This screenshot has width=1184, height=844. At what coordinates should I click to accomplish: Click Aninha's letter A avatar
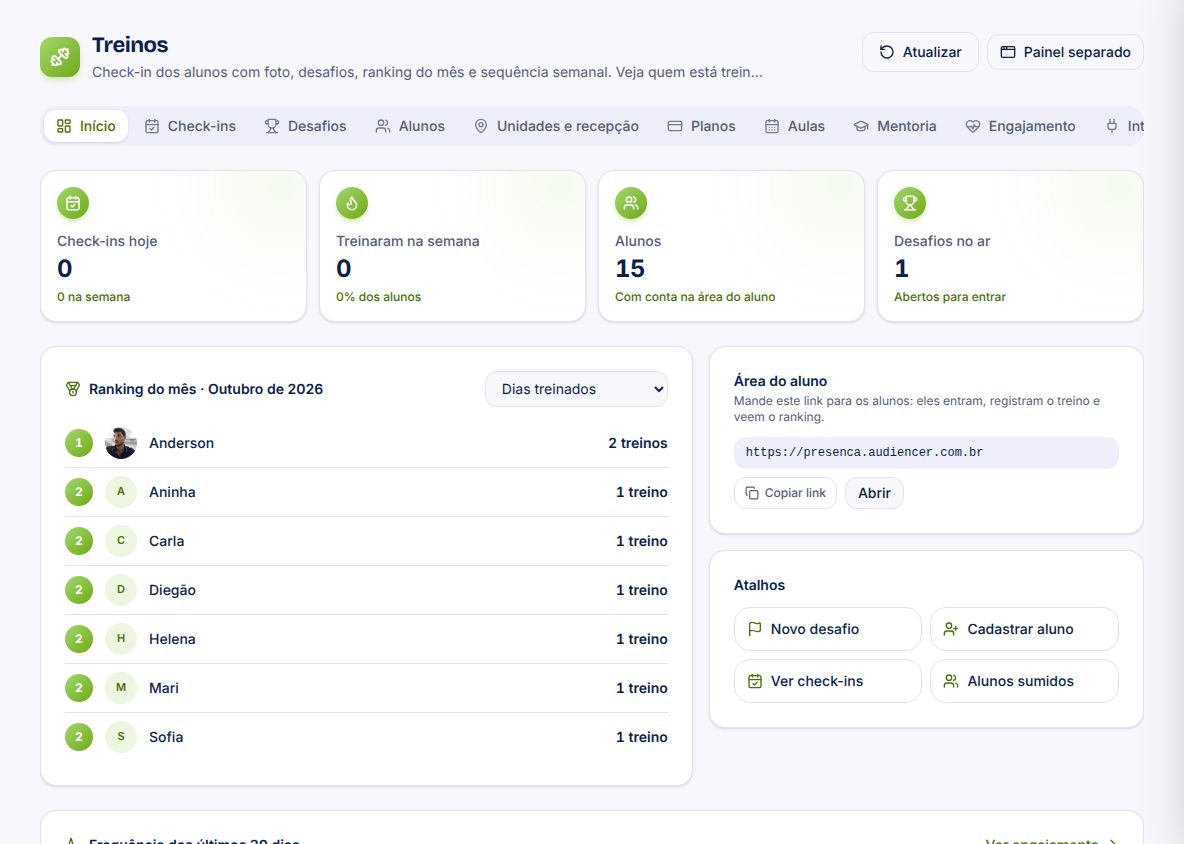coord(121,492)
